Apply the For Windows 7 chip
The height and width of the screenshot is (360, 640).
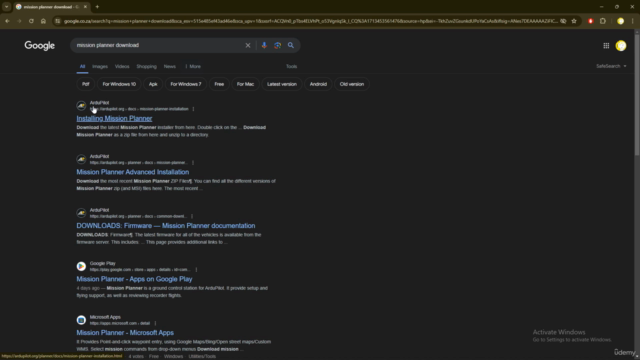tap(186, 84)
